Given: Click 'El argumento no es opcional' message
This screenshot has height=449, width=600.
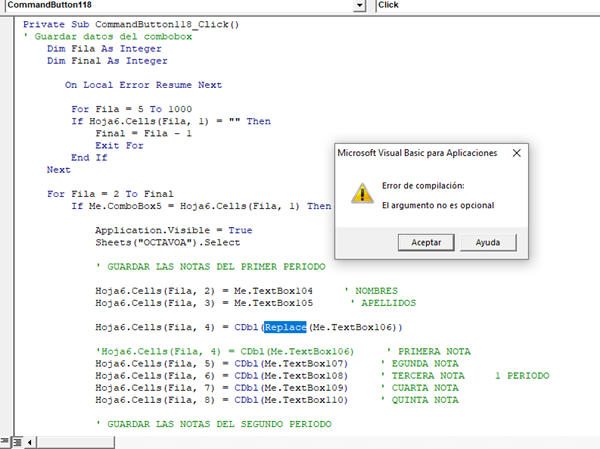Looking at the screenshot, I should (x=438, y=206).
